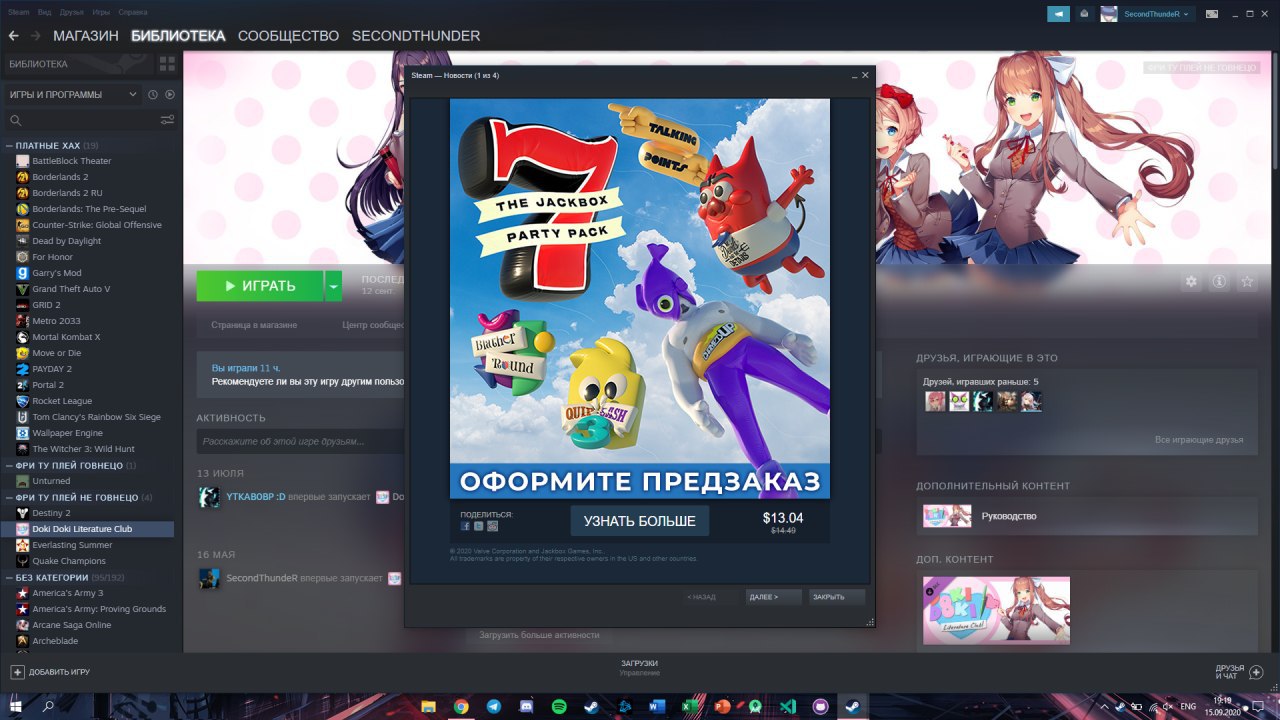
Task: Click the forward arrow in Steam navigation
Action: (x=36, y=36)
